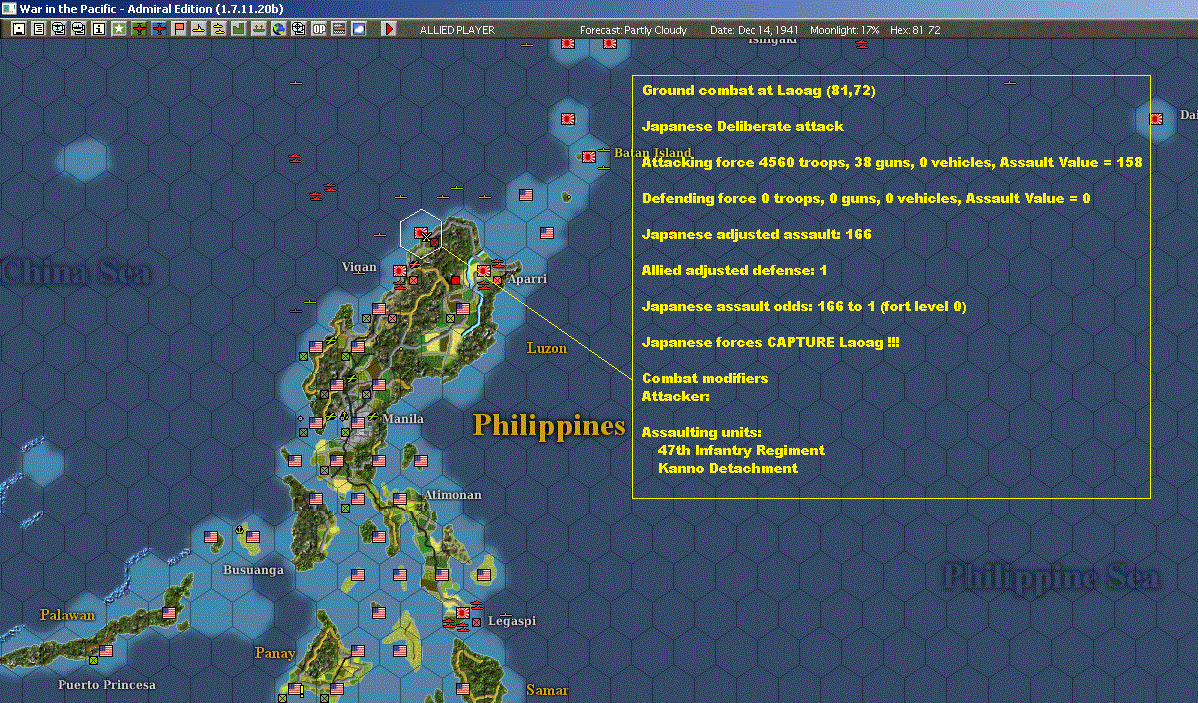Select the Japanese flag at the Dai island
Viewport: 1198px width, 703px height.
coord(1156,118)
